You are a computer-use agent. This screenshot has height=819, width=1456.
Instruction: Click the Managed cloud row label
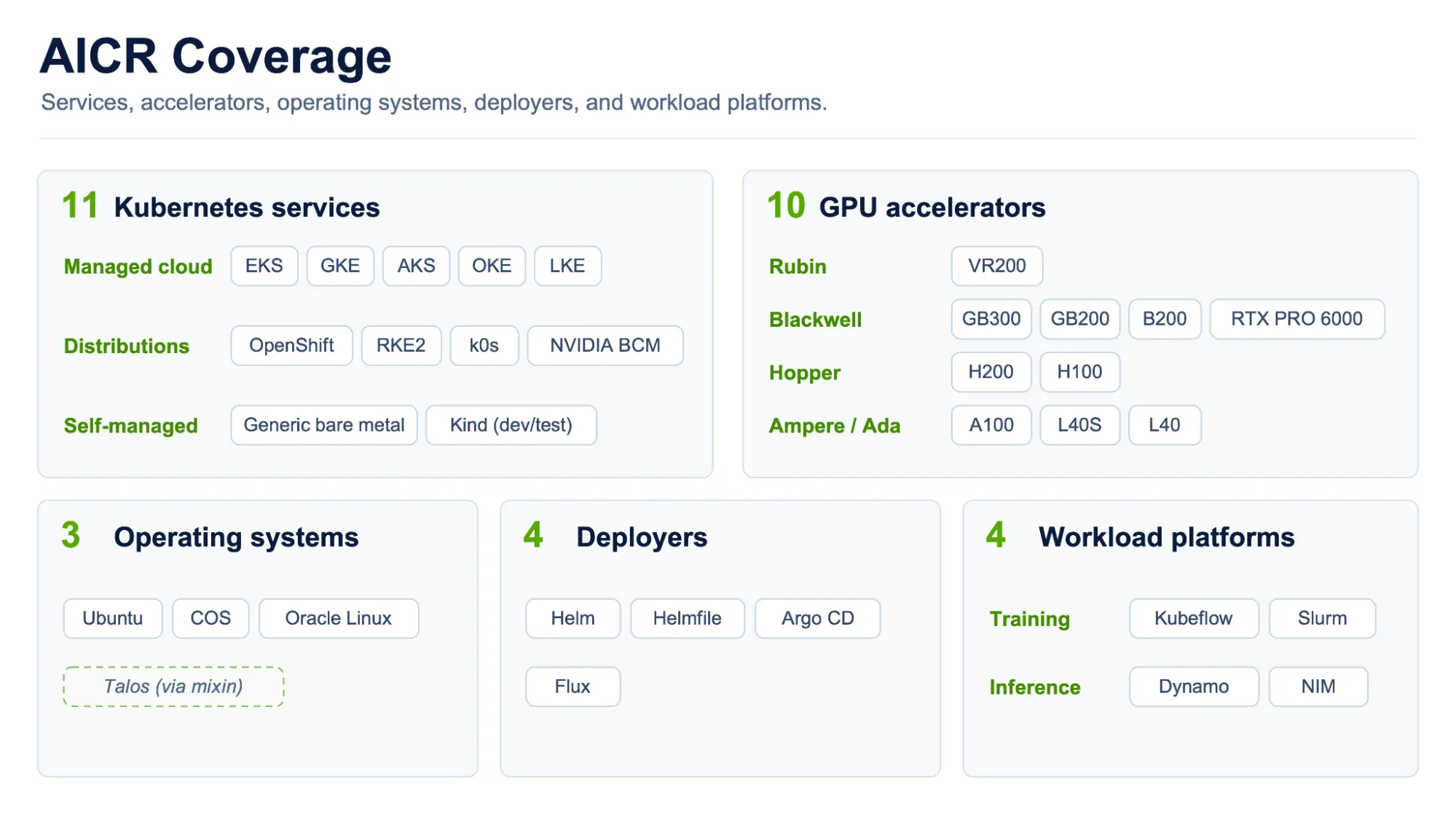coord(138,266)
